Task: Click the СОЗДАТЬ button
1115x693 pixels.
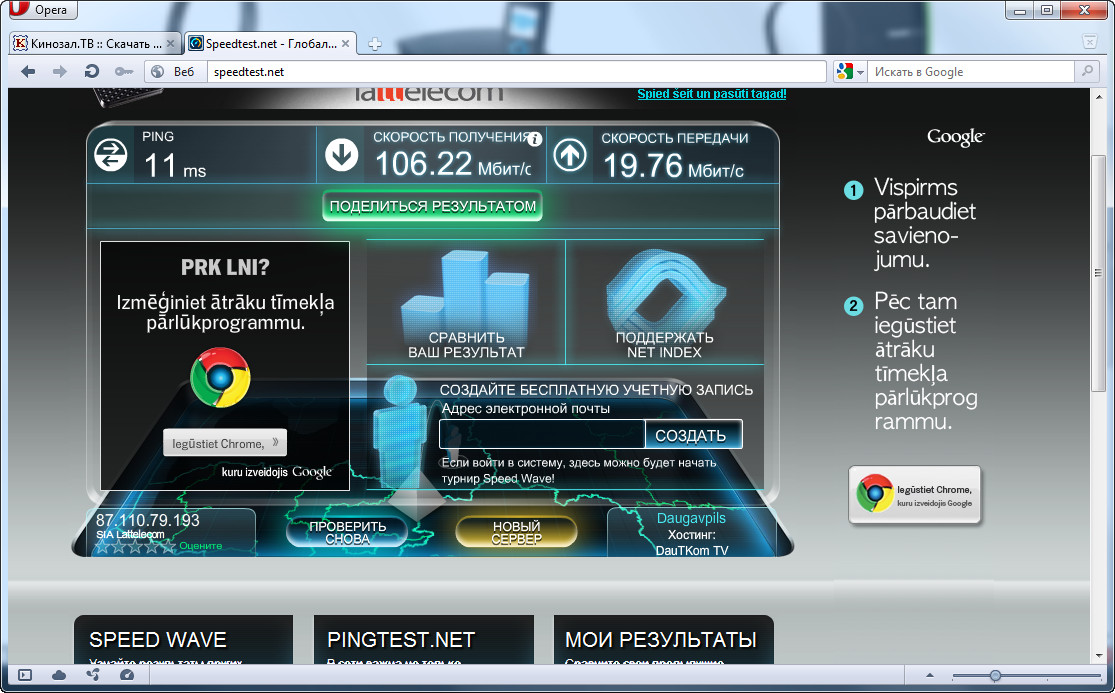Action: (693, 434)
